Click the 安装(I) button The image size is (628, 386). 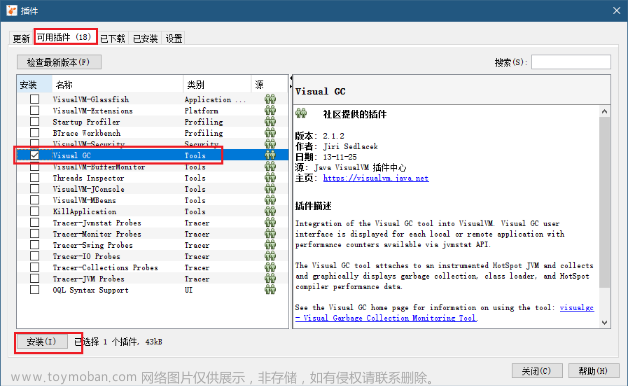pos(42,342)
